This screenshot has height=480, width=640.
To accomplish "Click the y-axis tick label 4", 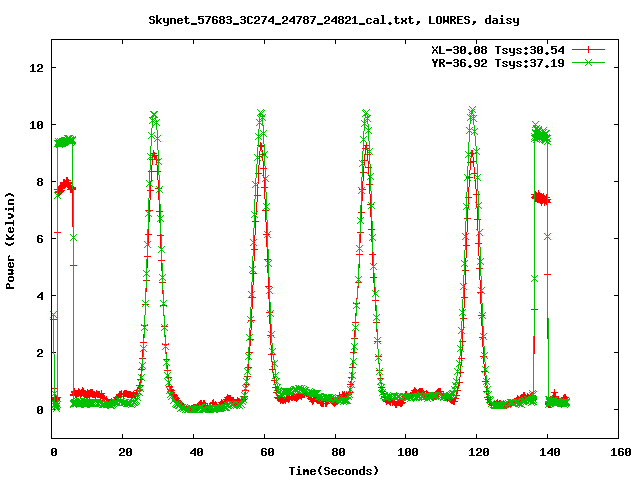I will (x=40, y=296).
